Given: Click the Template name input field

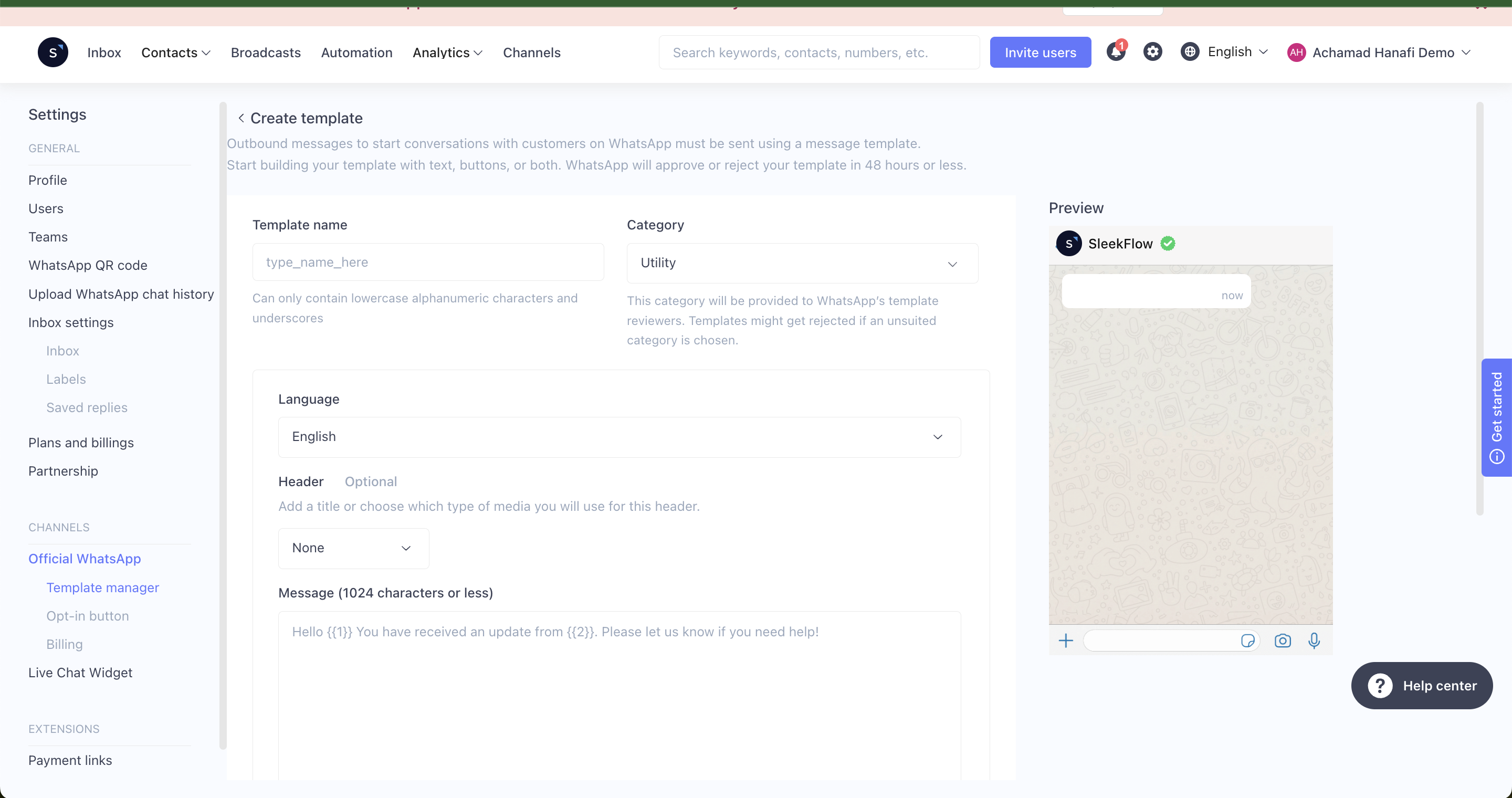Looking at the screenshot, I should 428,262.
